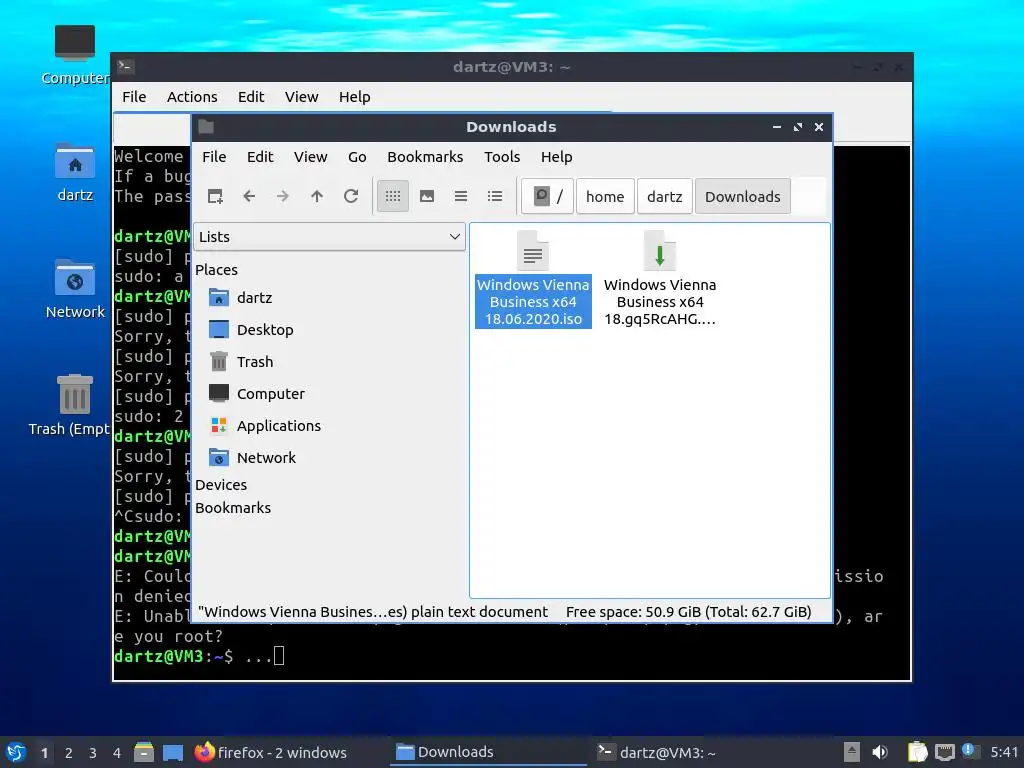Click the Devices section header

click(x=221, y=485)
